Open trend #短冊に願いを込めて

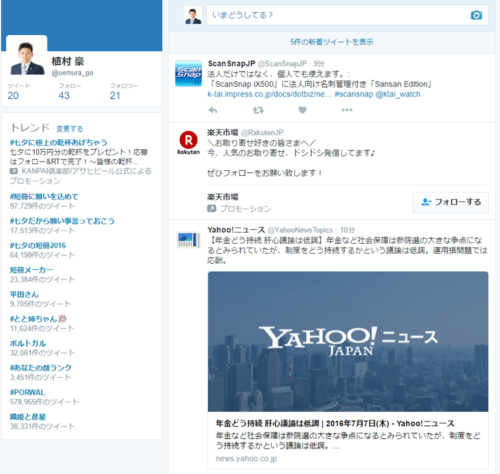[44, 197]
